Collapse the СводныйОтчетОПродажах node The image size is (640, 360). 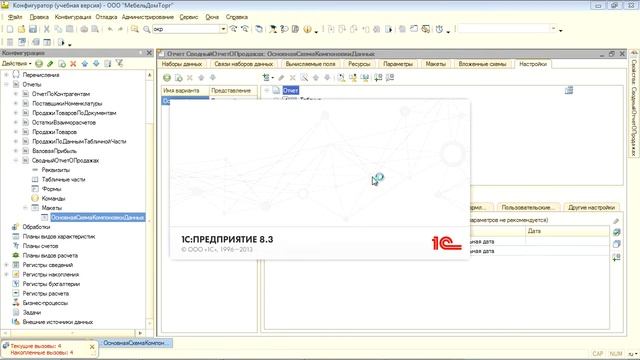click(x=16, y=160)
